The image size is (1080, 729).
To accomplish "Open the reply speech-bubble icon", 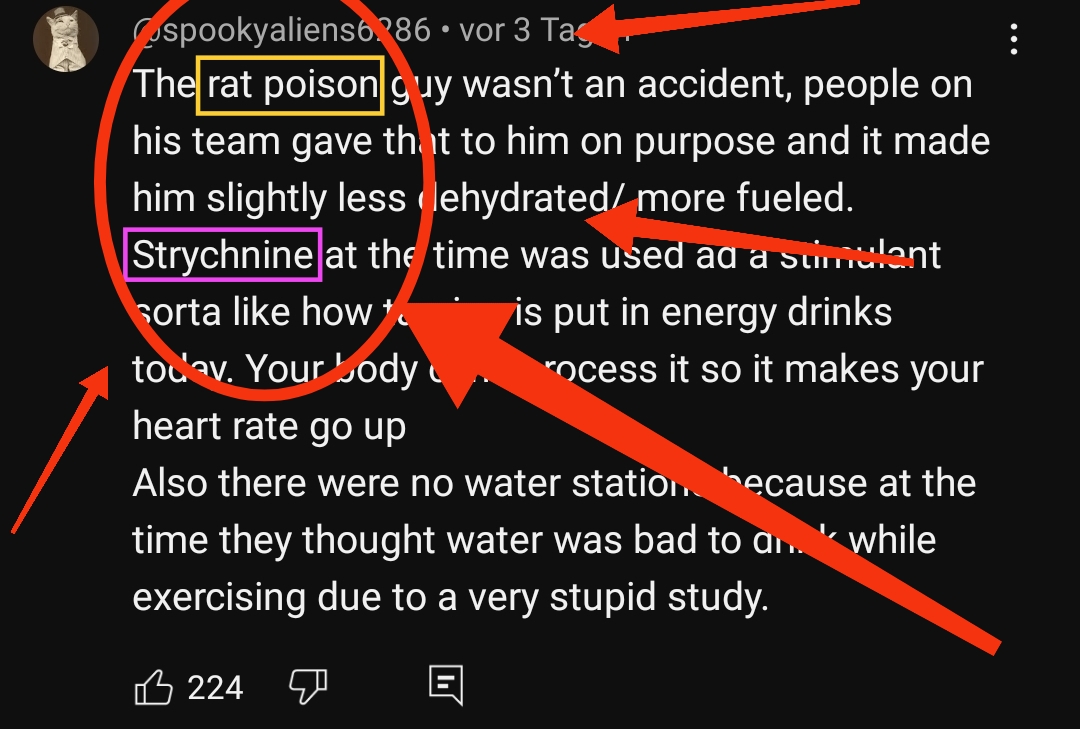I will [446, 685].
